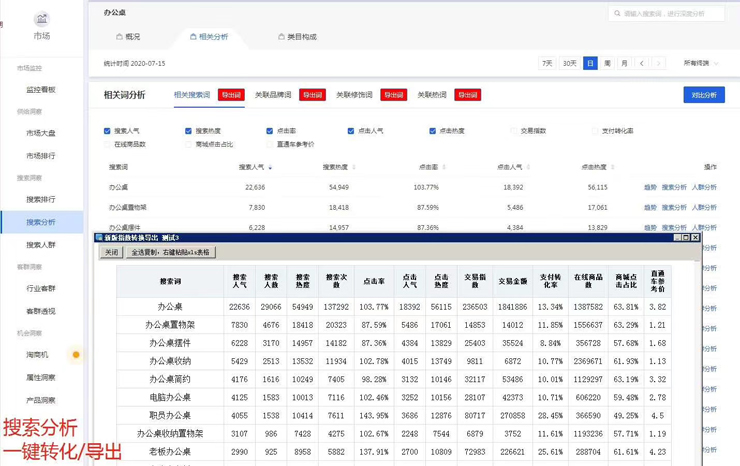Click the 市场 icon atop the sidebar
740x466 pixels.
[x=42, y=19]
